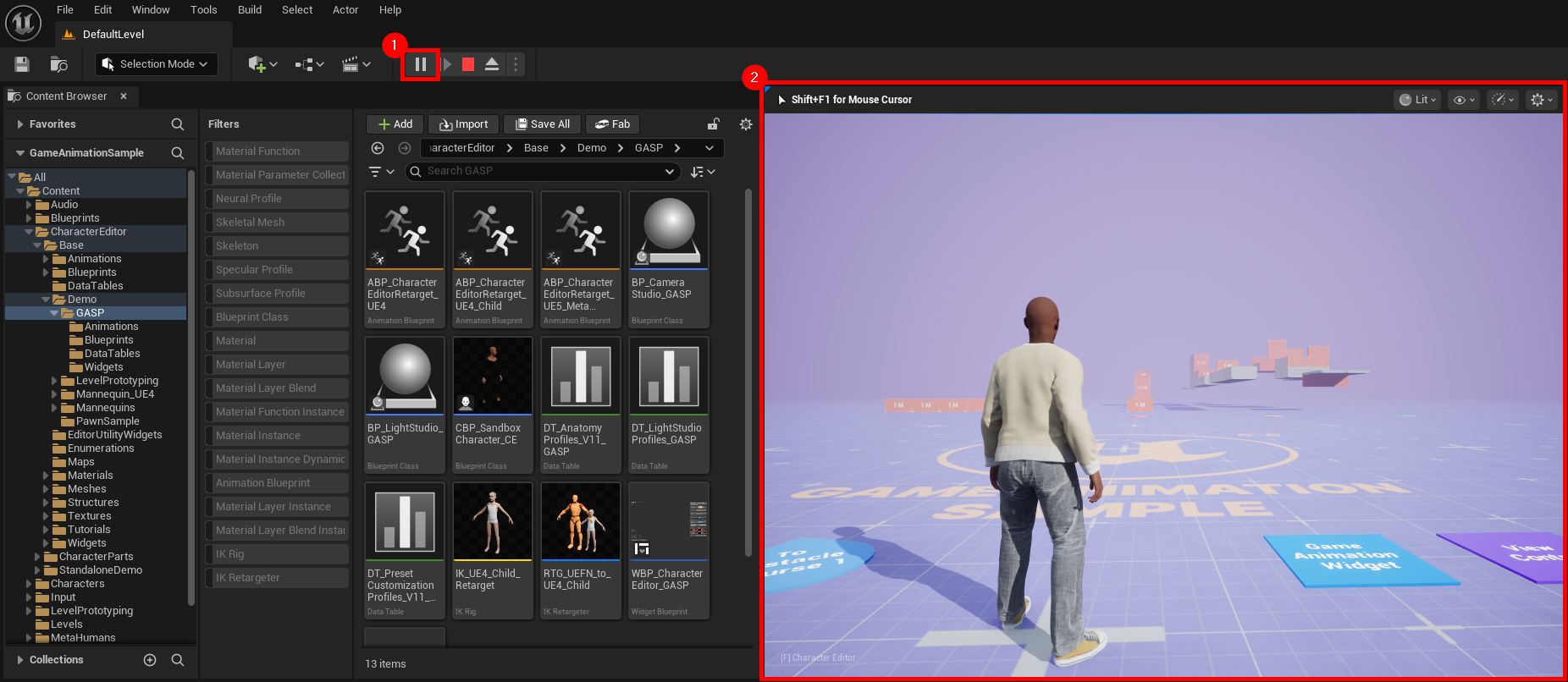The width and height of the screenshot is (1568, 682).
Task: Toggle the Neural Profile filter
Action: [277, 199]
